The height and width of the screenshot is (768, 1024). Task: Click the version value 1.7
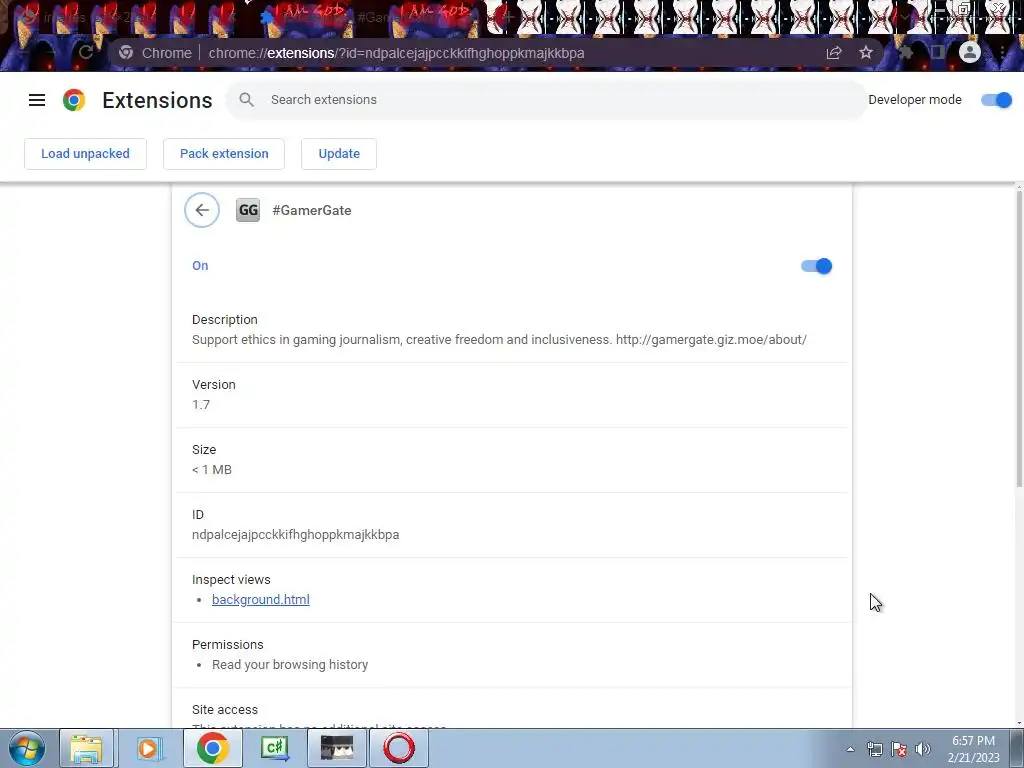pos(200,405)
